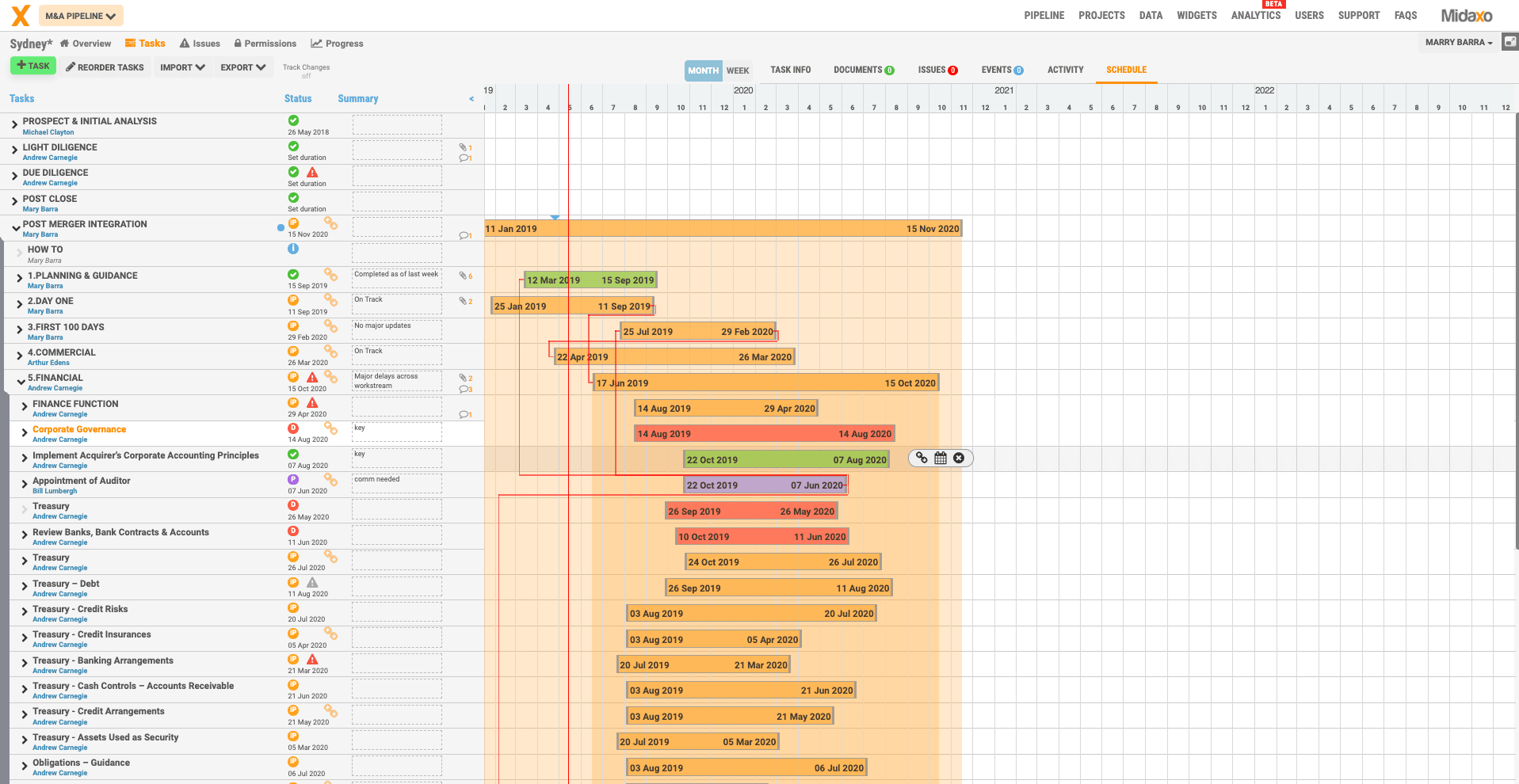Click the paperclip attachments icon in 2.Day One row
The height and width of the screenshot is (784, 1519).
pyautogui.click(x=463, y=301)
